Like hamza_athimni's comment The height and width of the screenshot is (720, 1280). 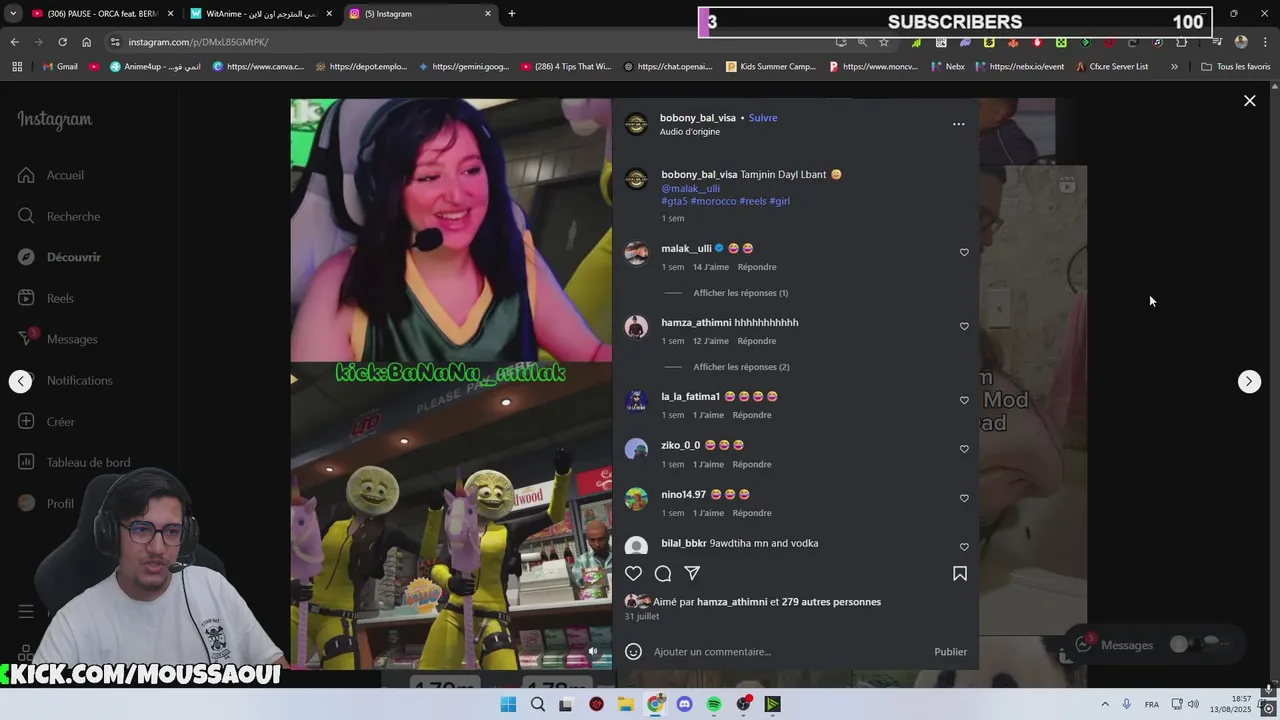pyautogui.click(x=964, y=326)
